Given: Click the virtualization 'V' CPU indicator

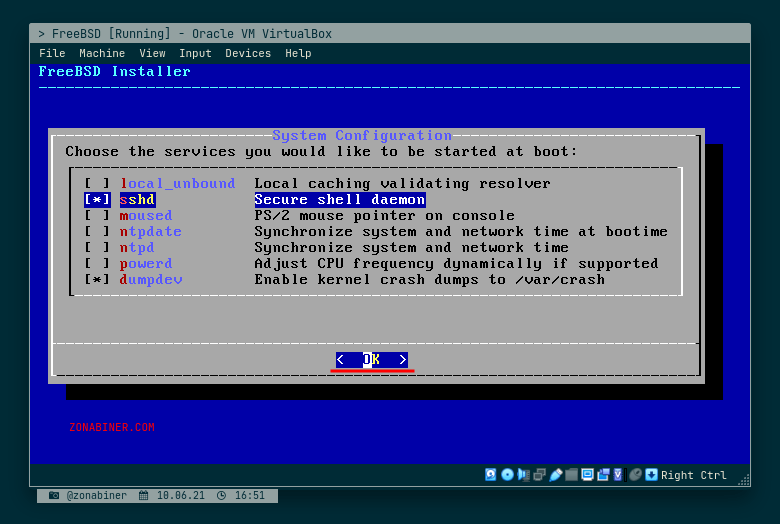Looking at the screenshot, I should [x=618, y=475].
